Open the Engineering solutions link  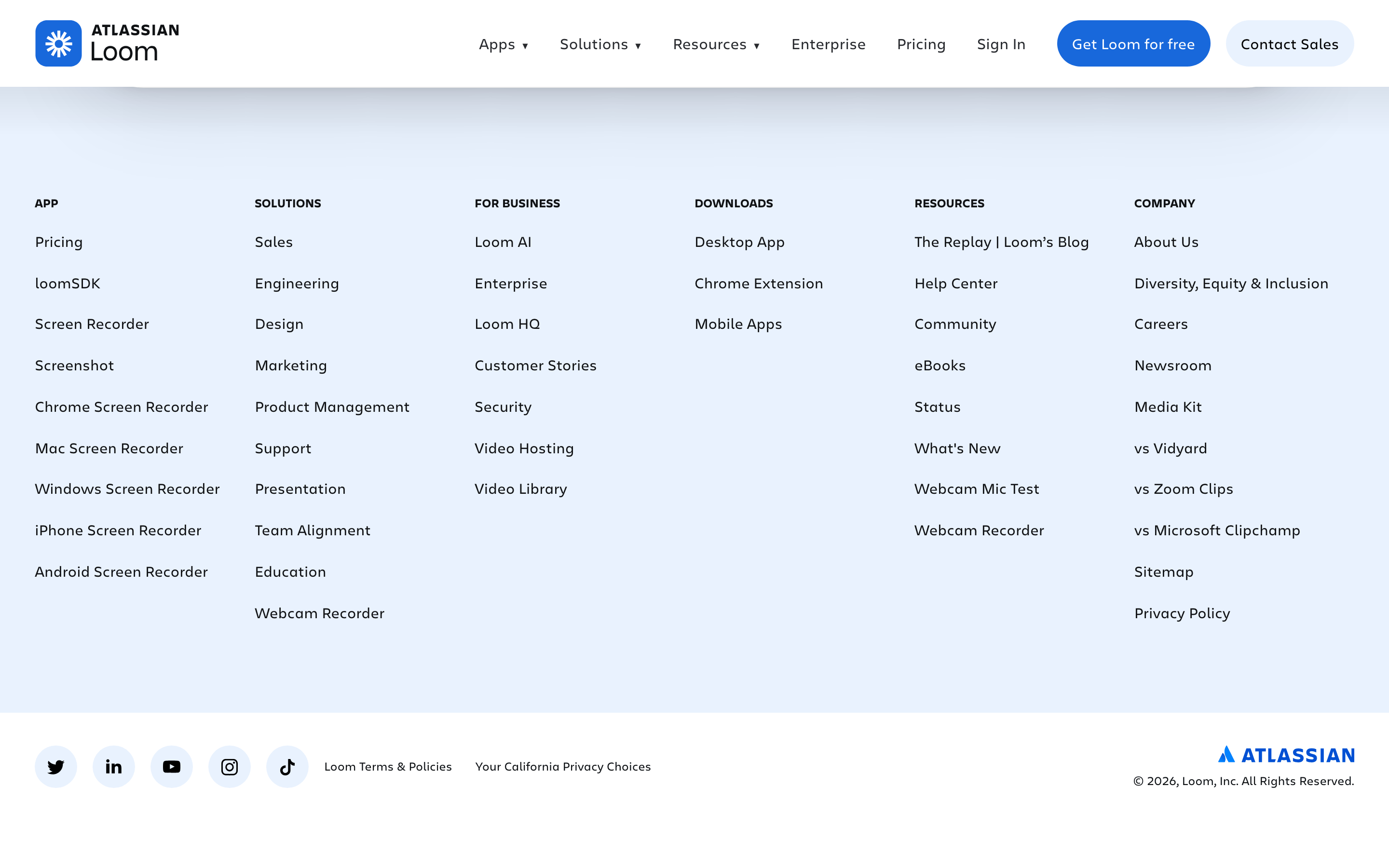coord(297,284)
